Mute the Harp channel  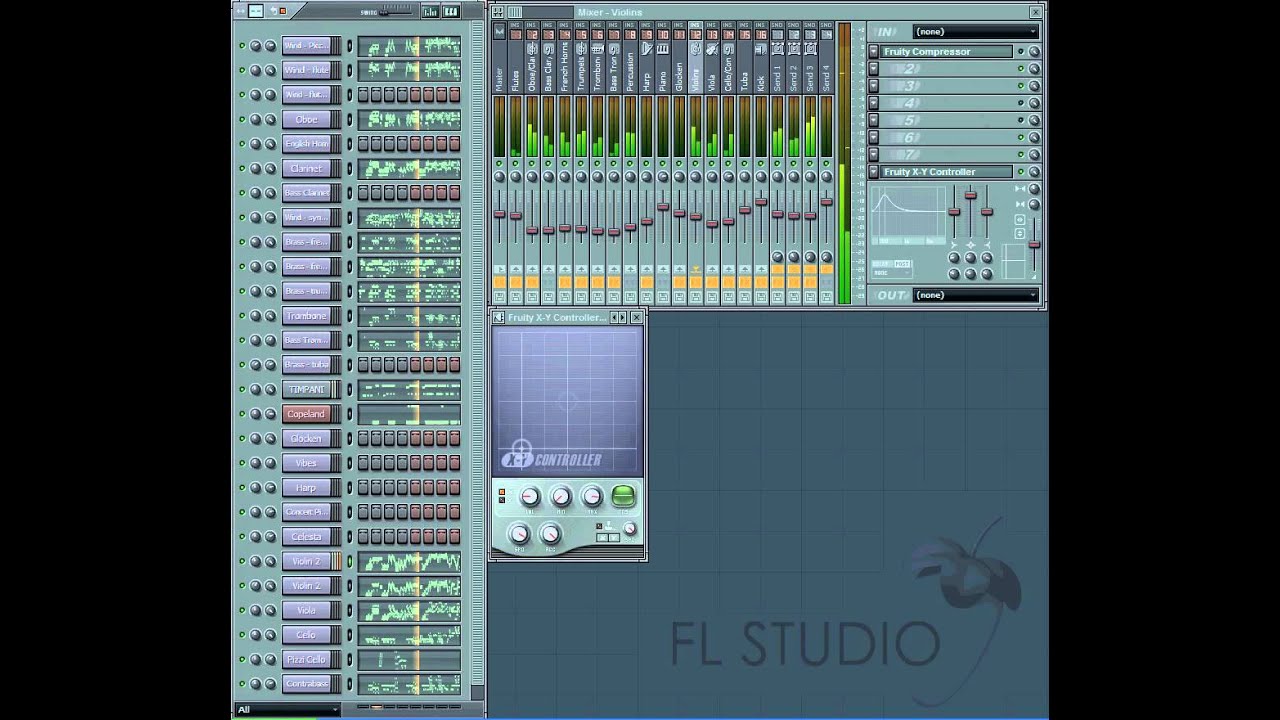[241, 487]
